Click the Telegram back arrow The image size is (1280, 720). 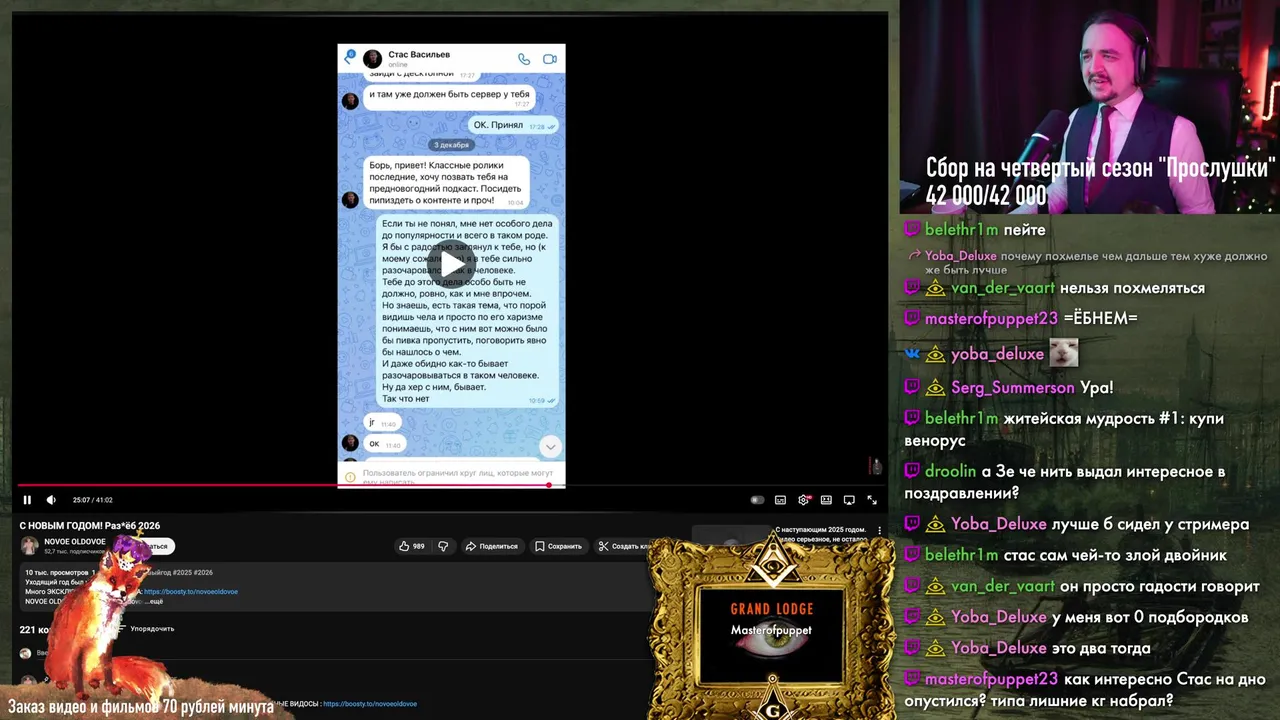348,59
